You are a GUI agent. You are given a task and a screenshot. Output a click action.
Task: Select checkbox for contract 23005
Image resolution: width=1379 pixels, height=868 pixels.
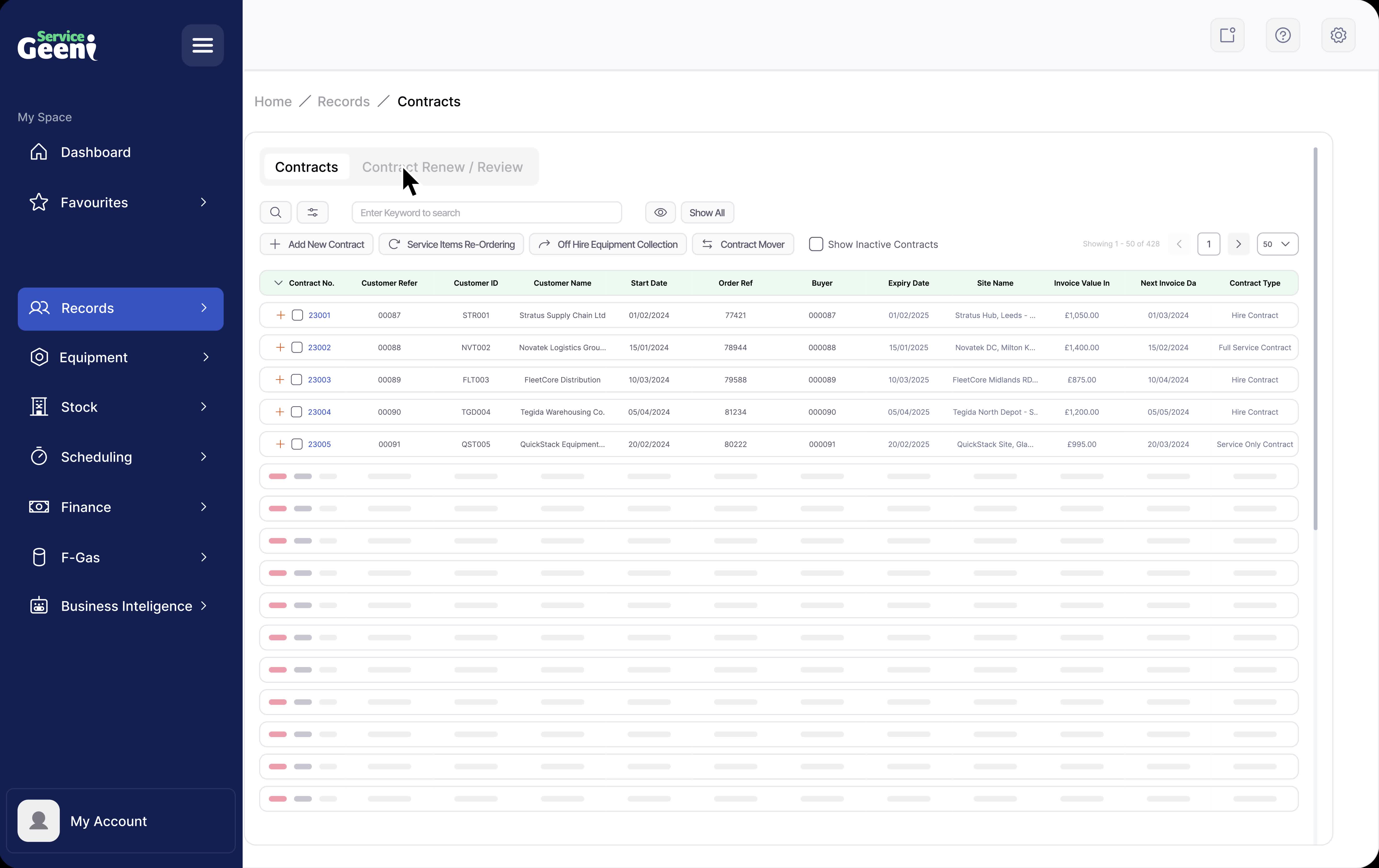pyautogui.click(x=297, y=444)
